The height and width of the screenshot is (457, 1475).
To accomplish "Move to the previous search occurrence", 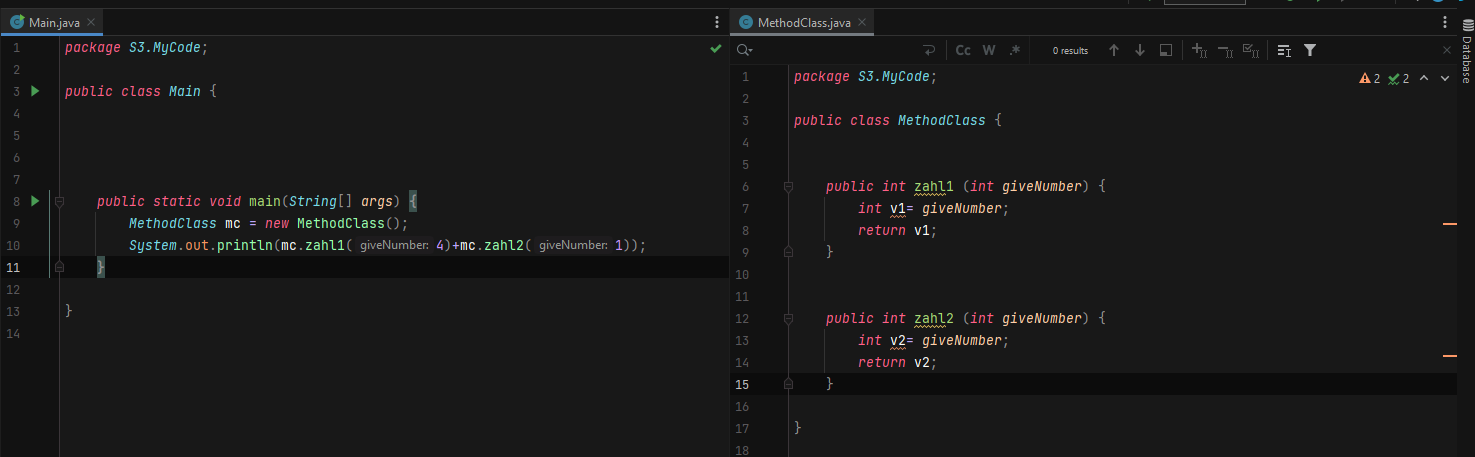I will pyautogui.click(x=1114, y=50).
